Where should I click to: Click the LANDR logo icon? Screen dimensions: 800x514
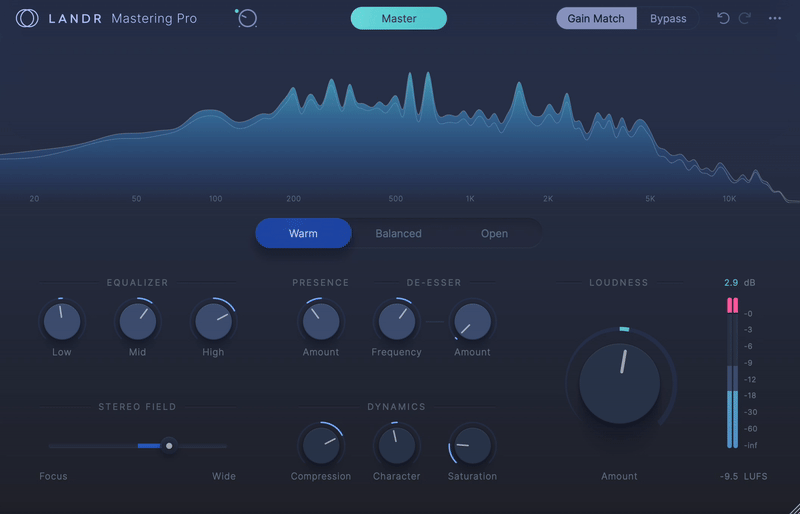coord(27,18)
